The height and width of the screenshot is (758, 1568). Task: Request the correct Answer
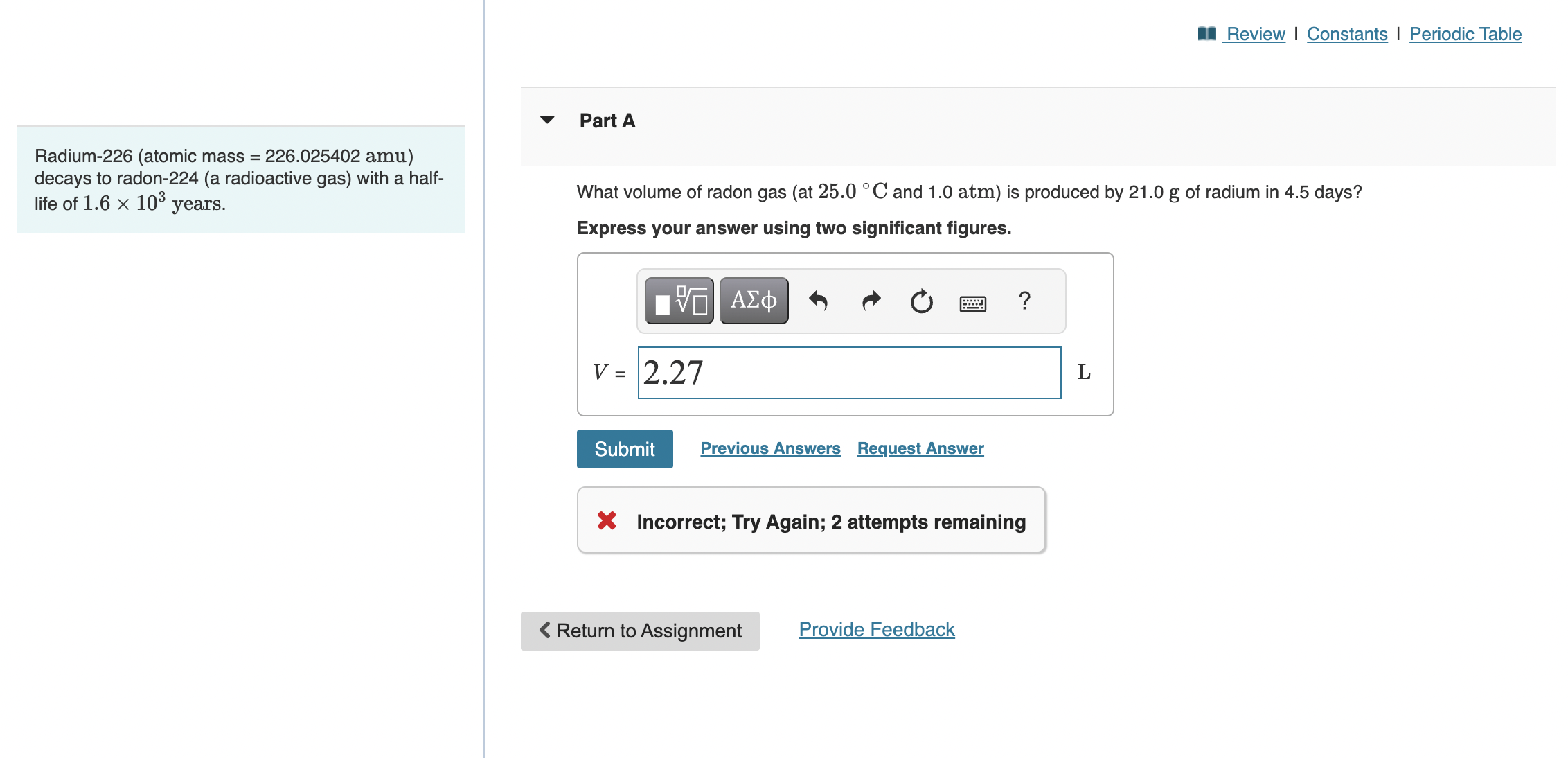pyautogui.click(x=919, y=448)
